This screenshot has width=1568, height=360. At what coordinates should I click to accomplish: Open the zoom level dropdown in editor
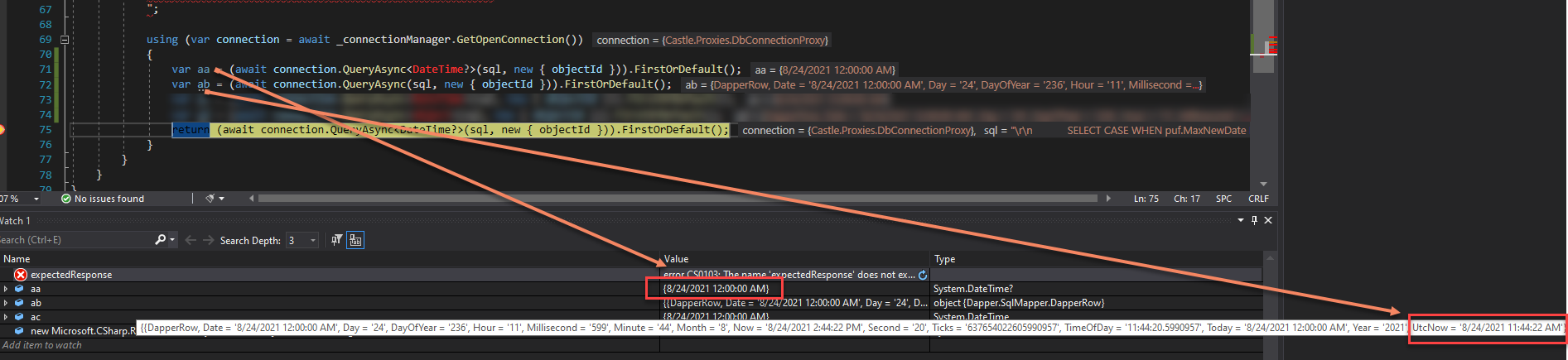[36, 199]
